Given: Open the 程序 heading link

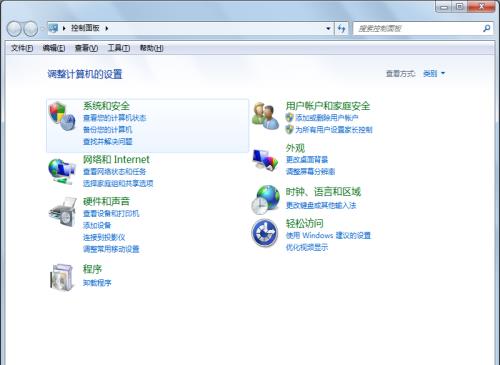Looking at the screenshot, I should (92, 269).
